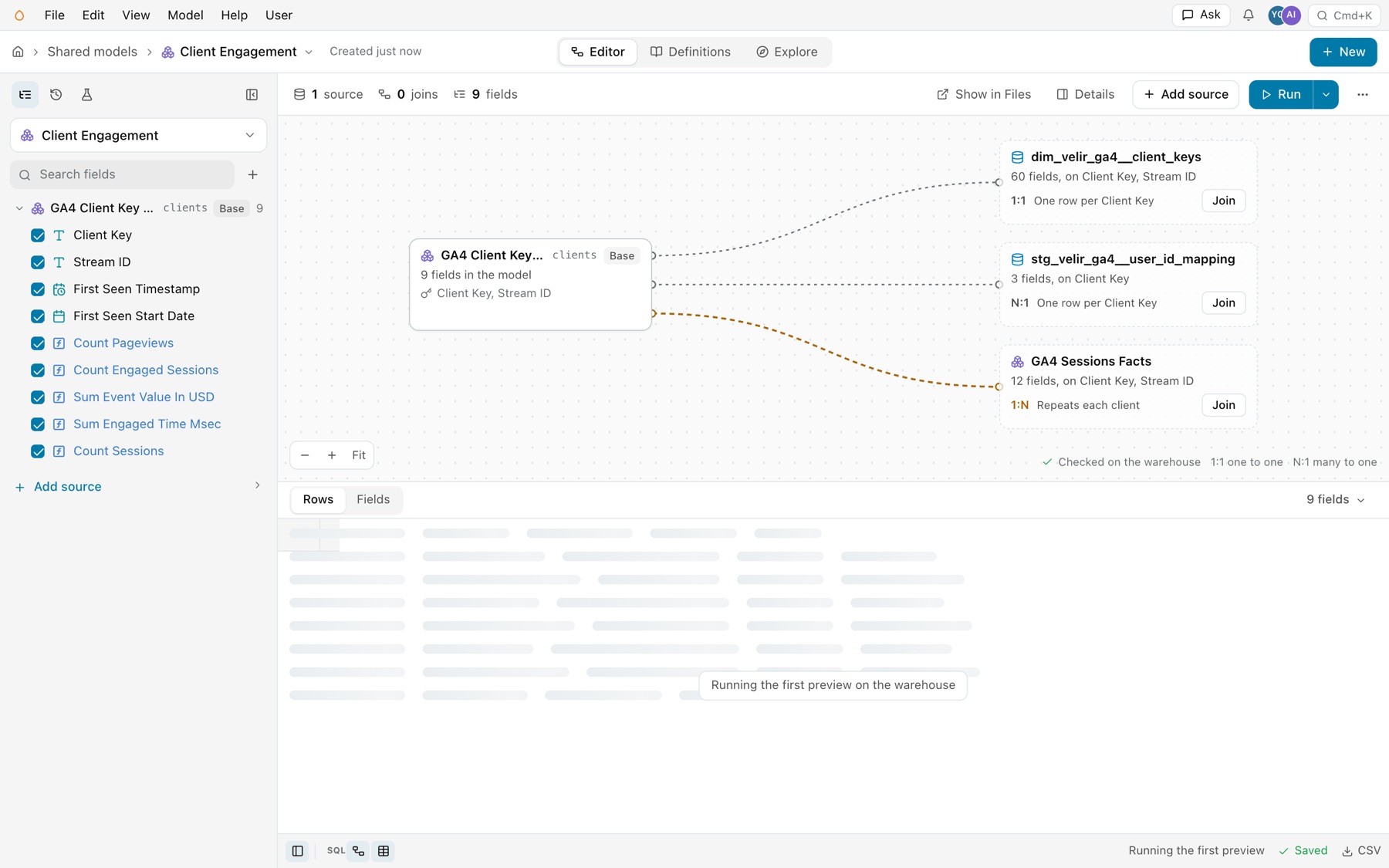
Task: Open the flask experiments icon
Action: point(86,94)
